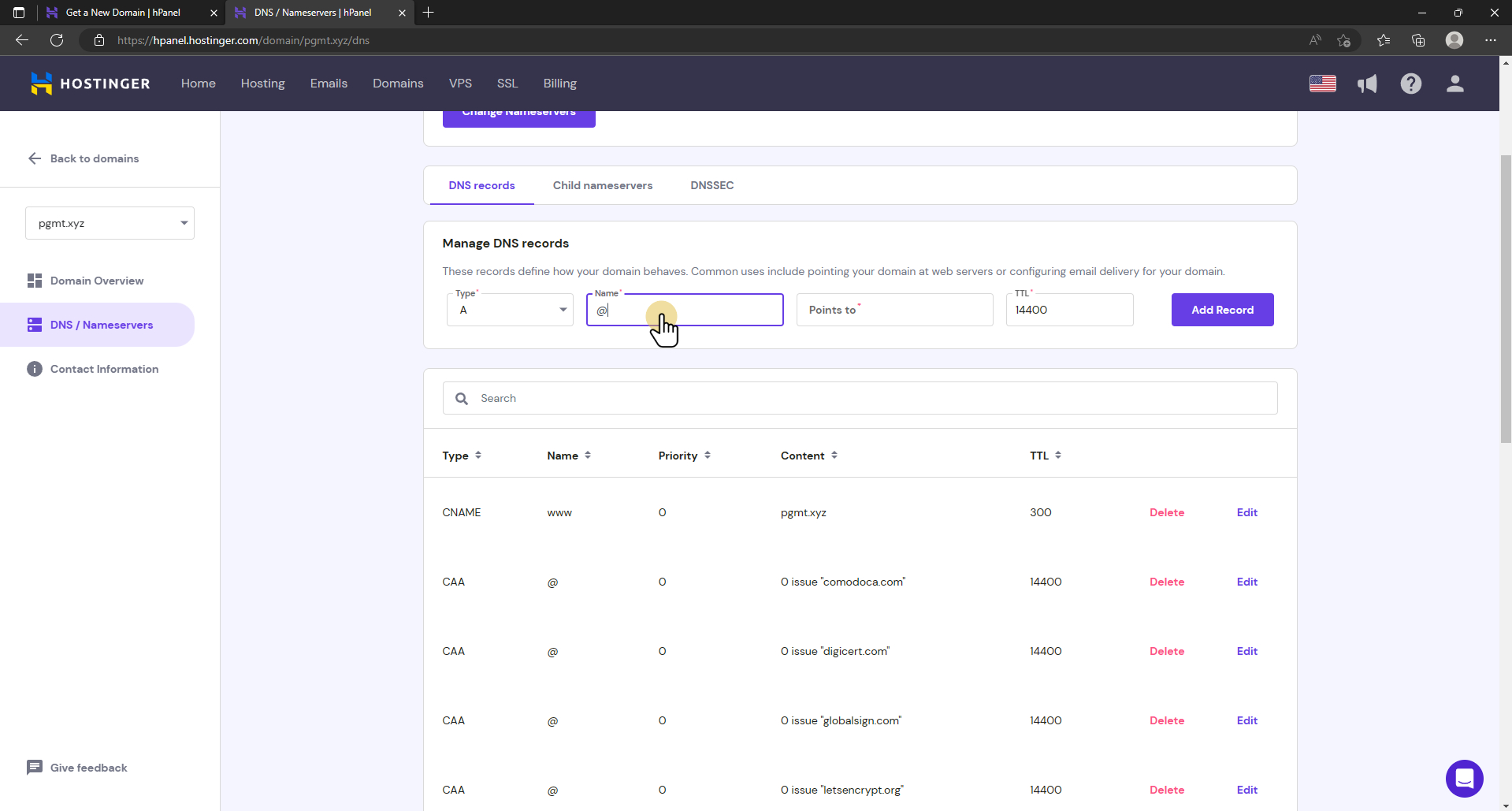Open the help question mark icon

pos(1411,84)
